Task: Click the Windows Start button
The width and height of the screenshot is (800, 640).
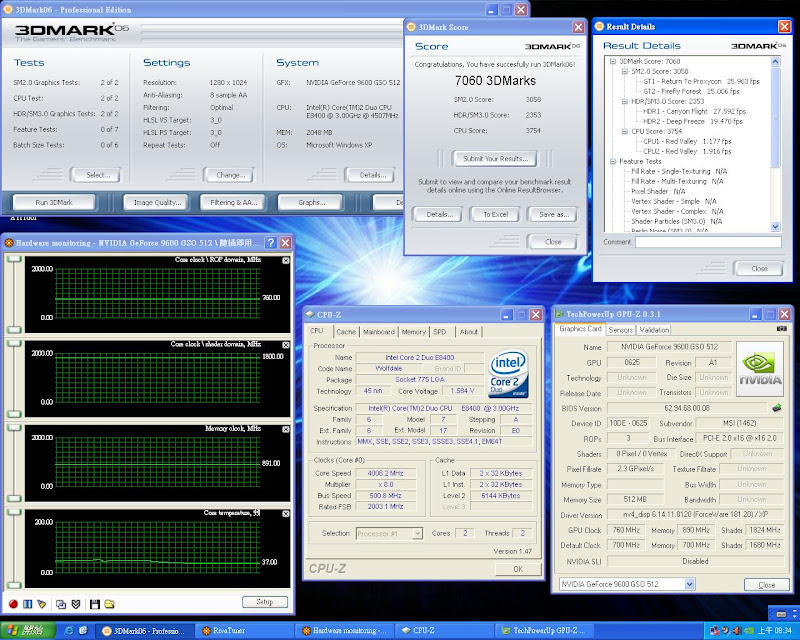Action: pos(27,631)
